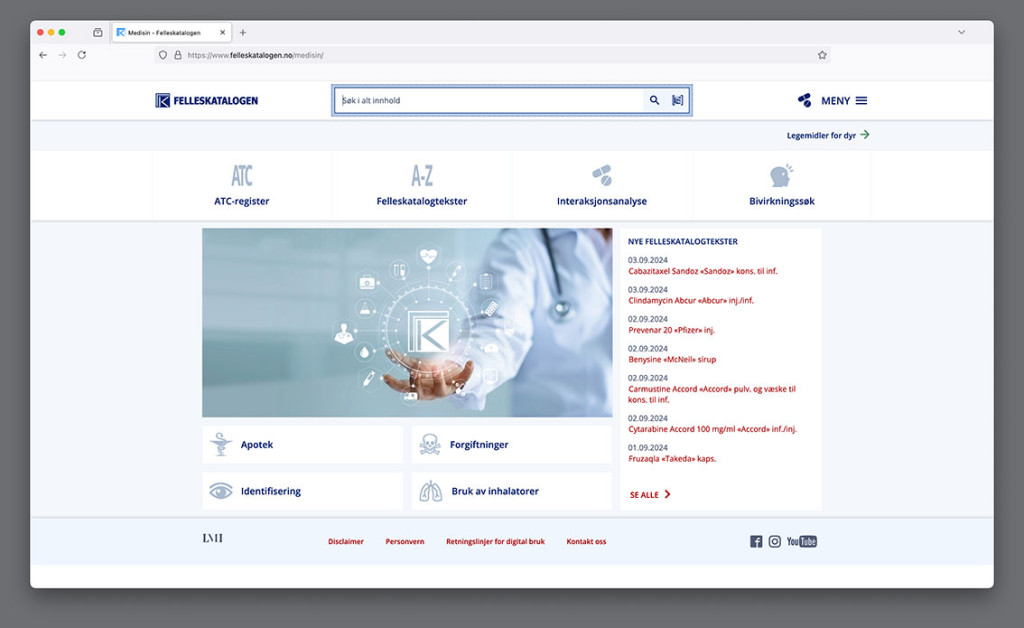Image resolution: width=1024 pixels, height=628 pixels.
Task: Open the YouTube icon in footer
Action: tap(802, 541)
